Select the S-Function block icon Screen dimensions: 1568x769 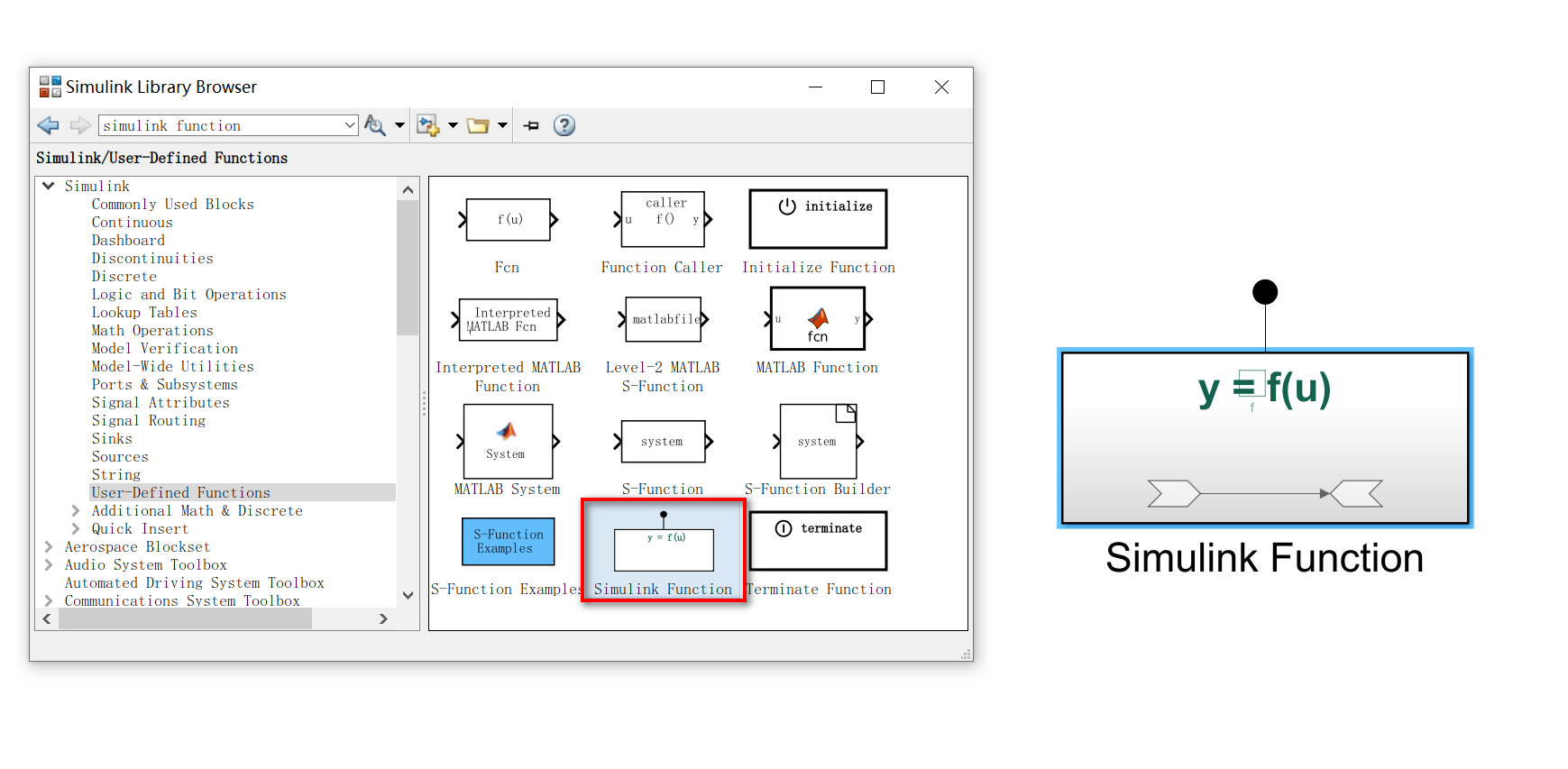[663, 442]
